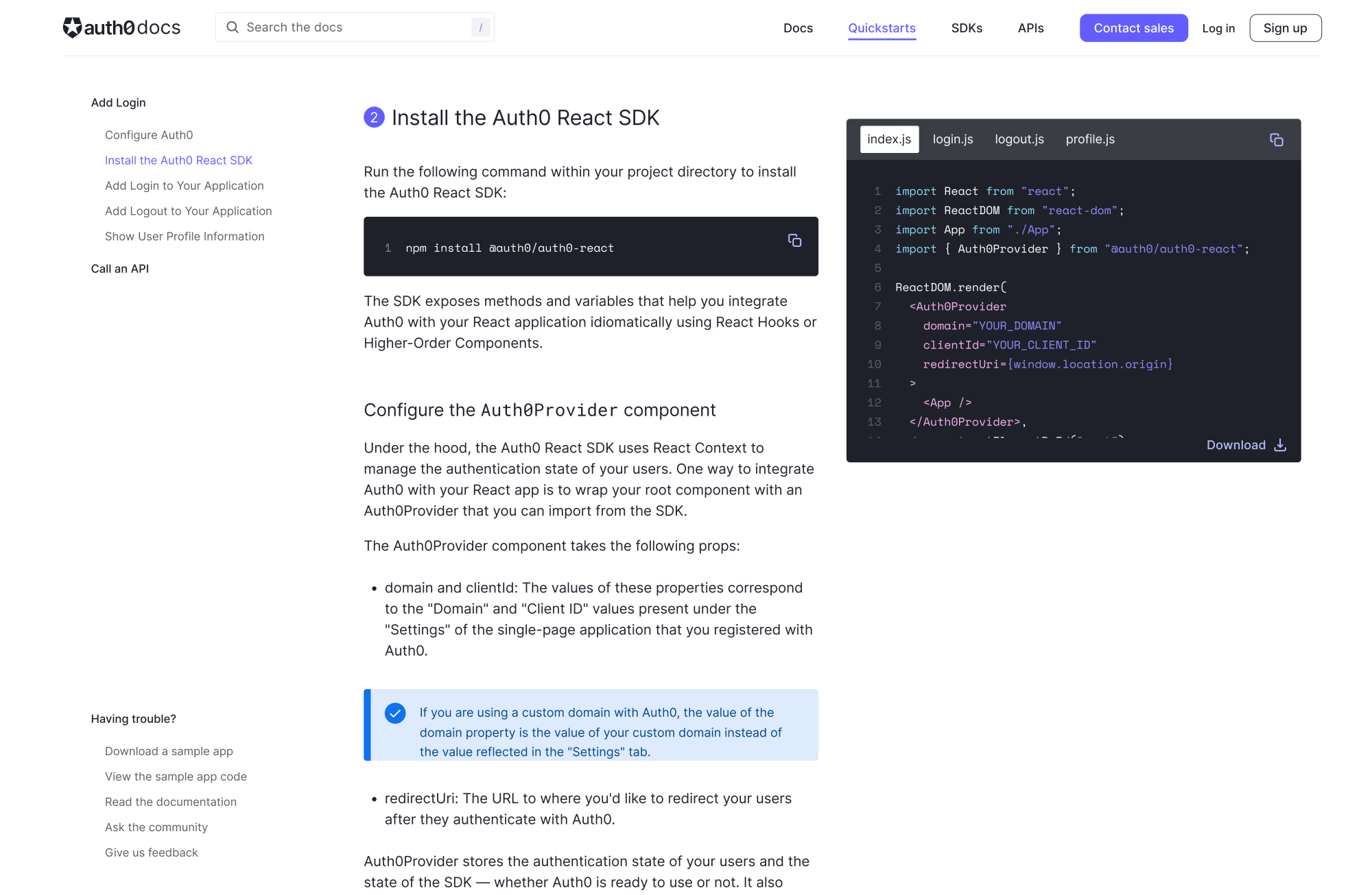Click the ReactDOM.render( code line
The height and width of the screenshot is (895, 1372).
(950, 287)
